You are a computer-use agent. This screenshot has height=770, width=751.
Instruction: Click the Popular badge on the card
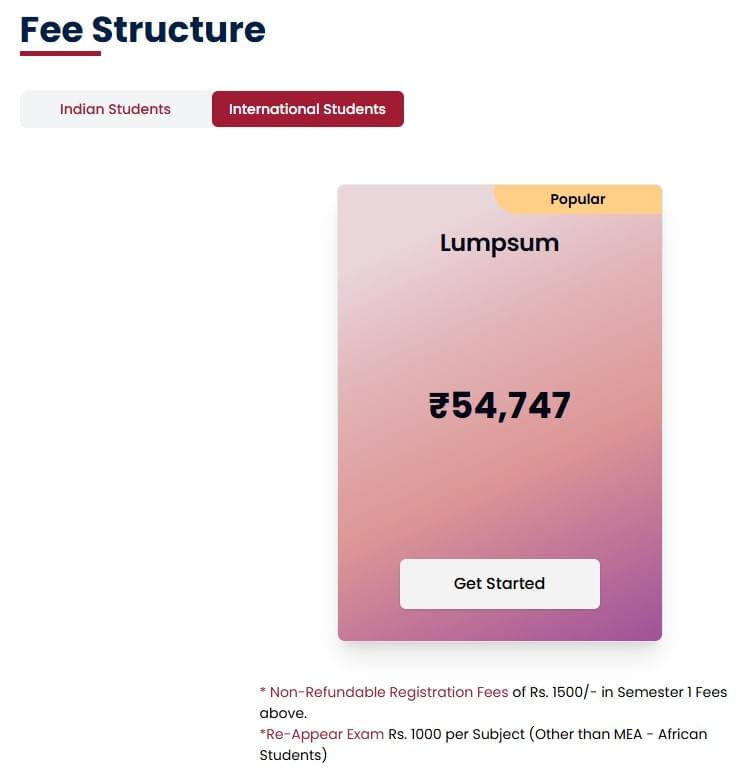pyautogui.click(x=577, y=199)
